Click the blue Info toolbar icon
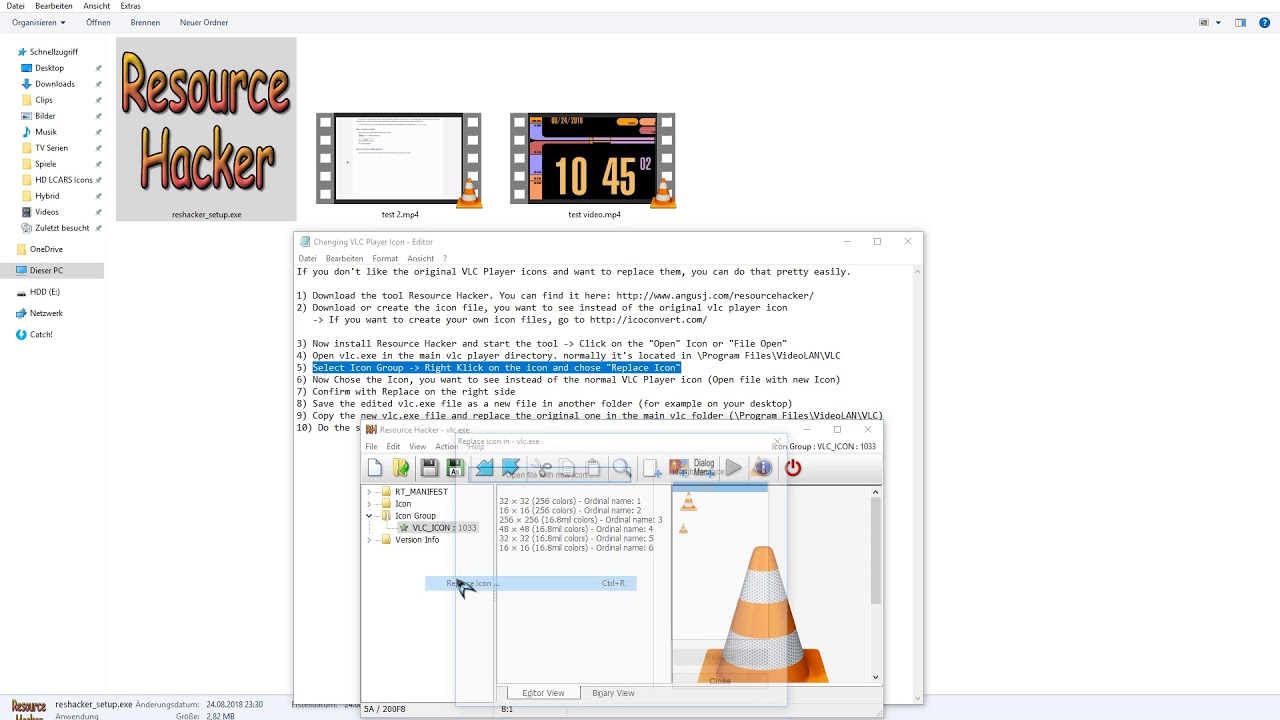The height and width of the screenshot is (720, 1280). pos(762,467)
